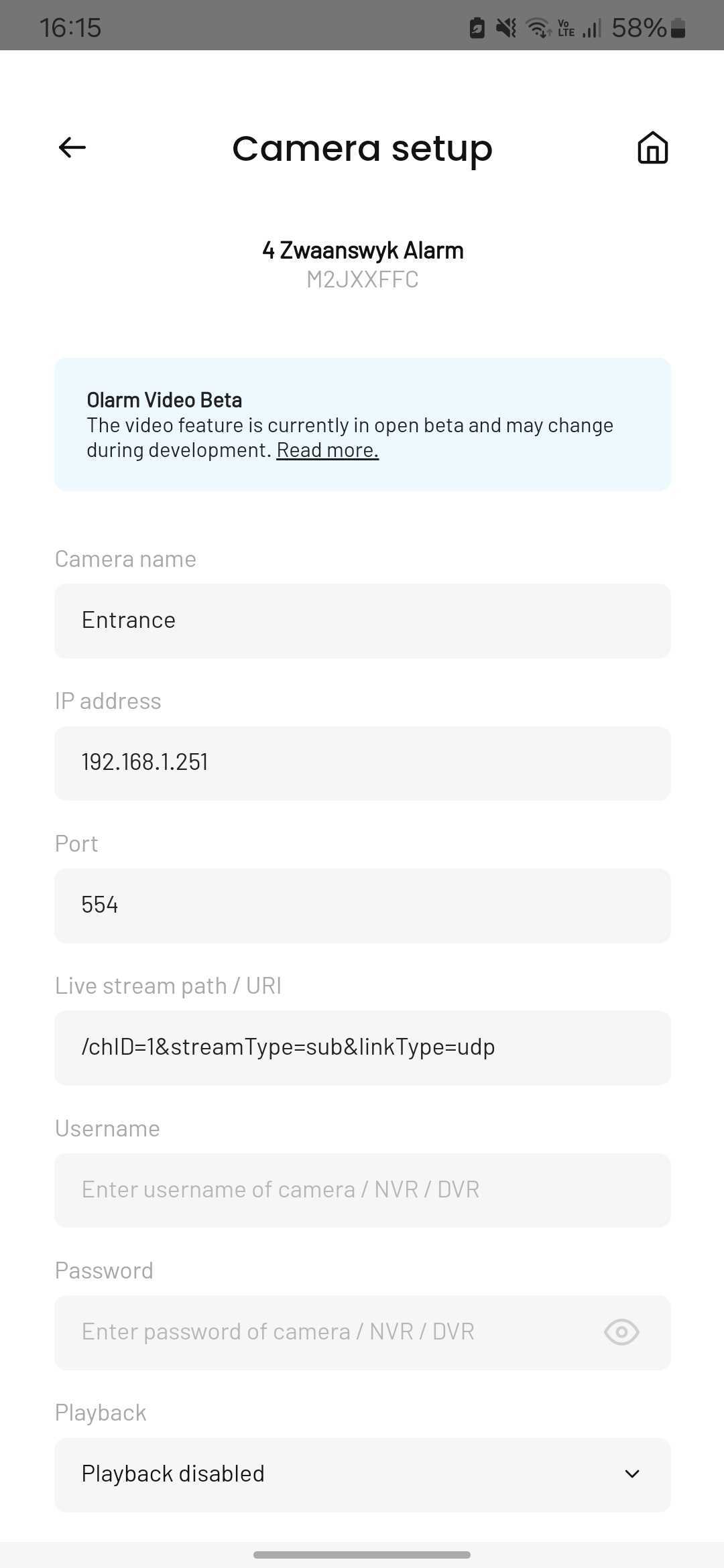
Task: Tap the bottom navigation gesture handle
Action: click(362, 1555)
